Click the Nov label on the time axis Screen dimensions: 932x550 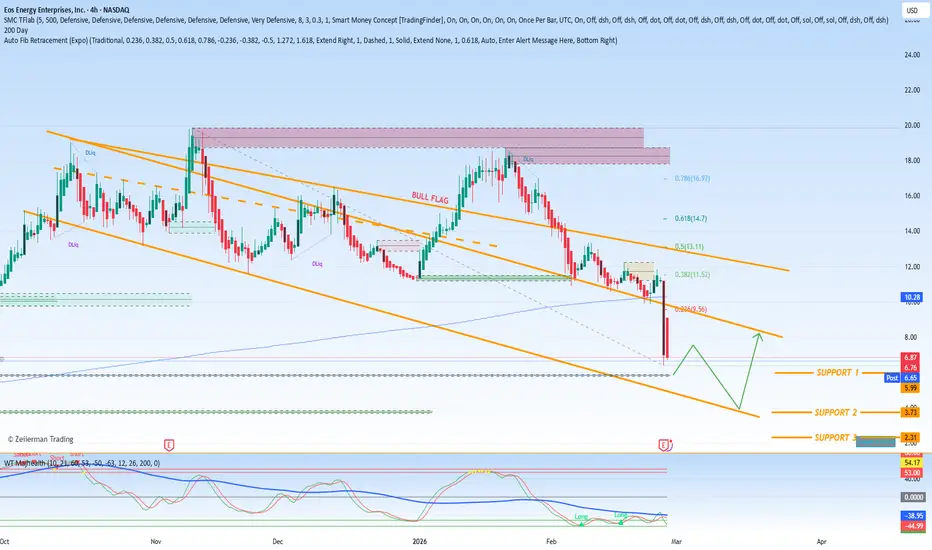pyautogui.click(x=156, y=541)
